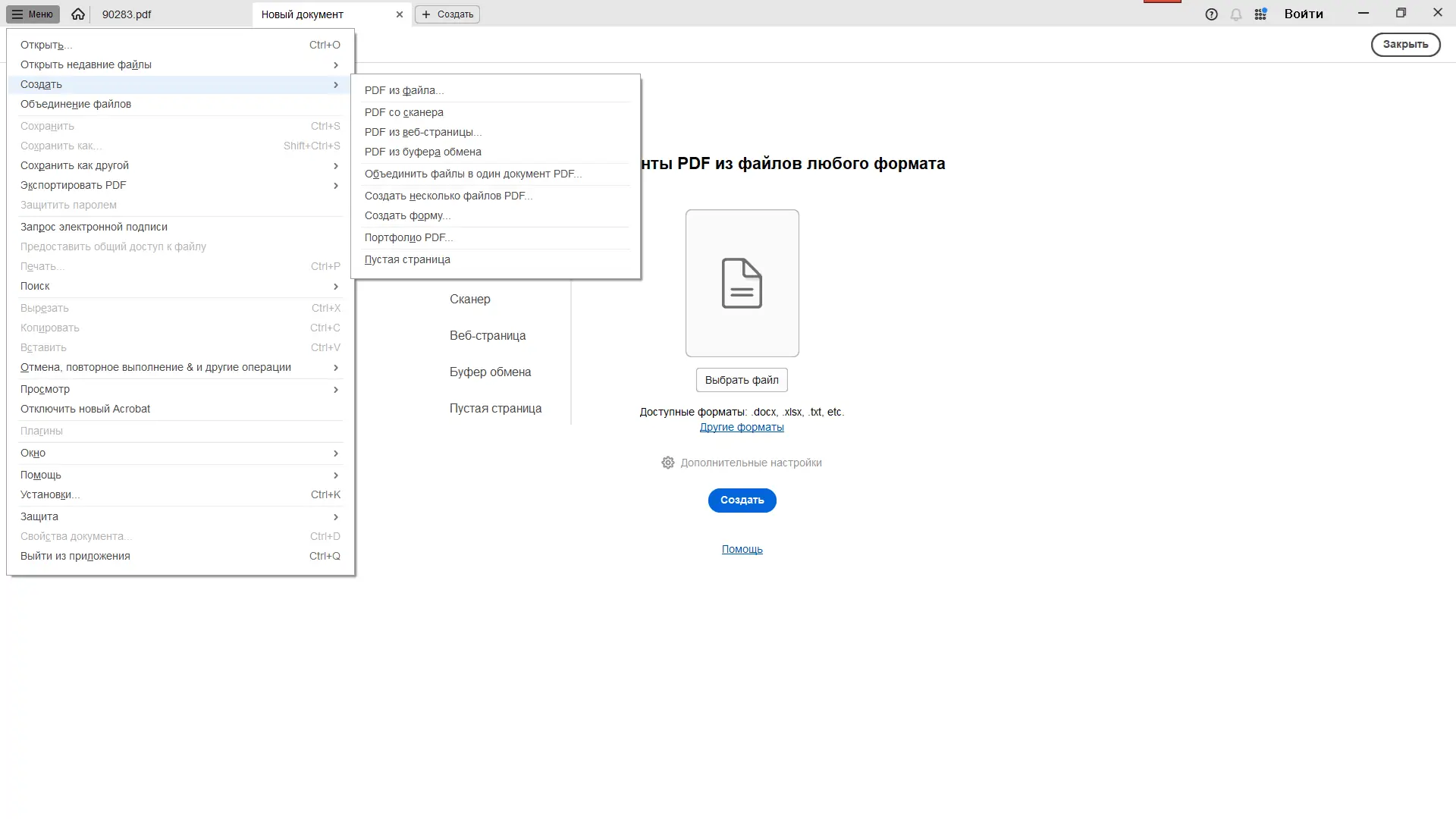Click the document file placeholder icon
The image size is (1456, 819).
click(x=742, y=283)
